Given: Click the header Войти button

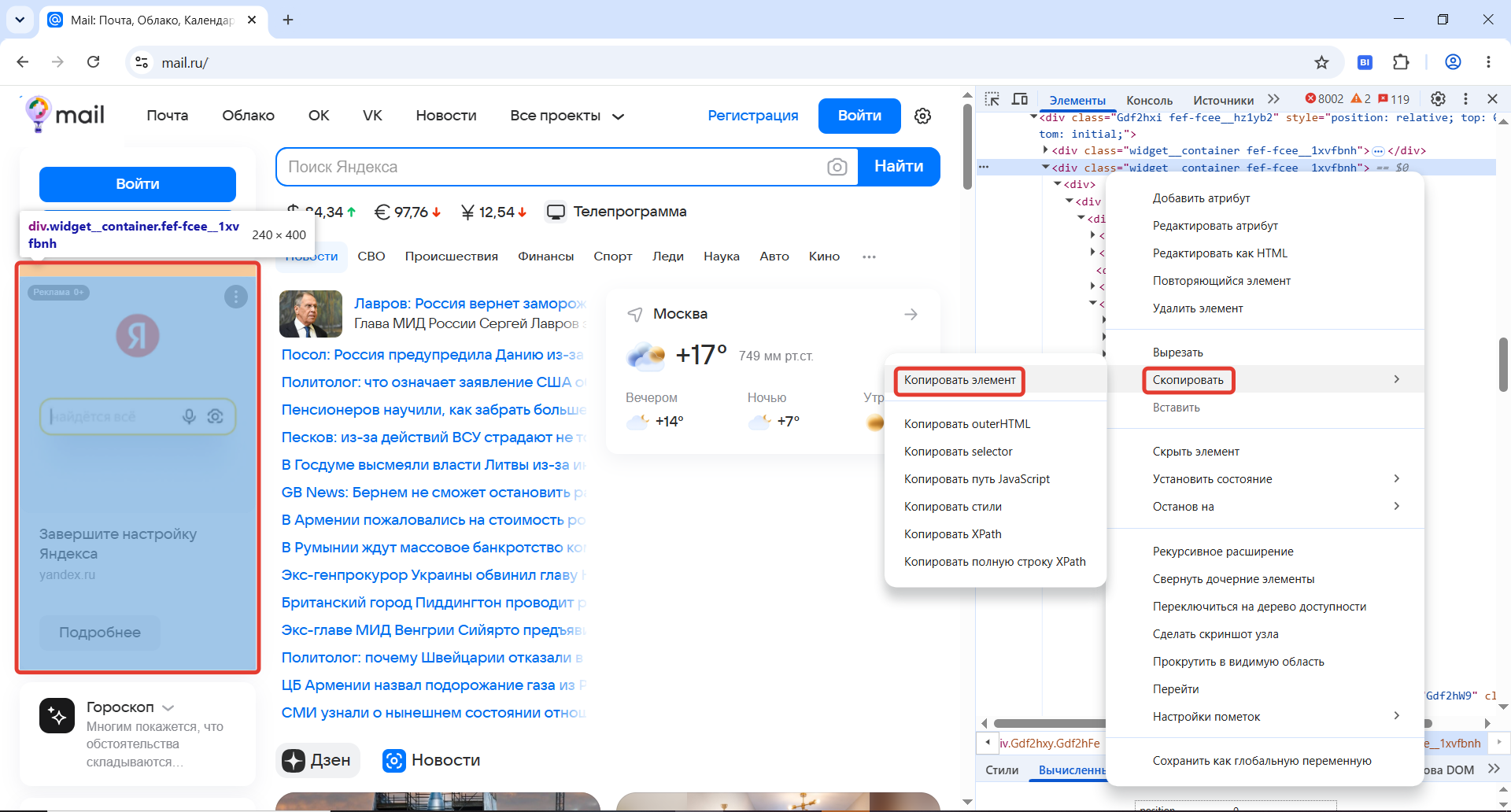Looking at the screenshot, I should tap(859, 116).
